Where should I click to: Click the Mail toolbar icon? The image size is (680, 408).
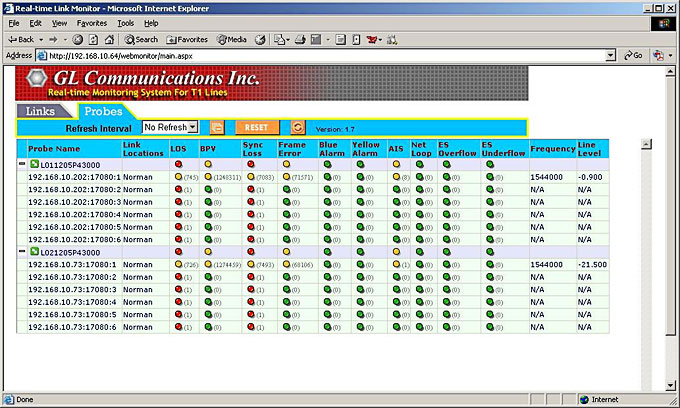coord(280,40)
